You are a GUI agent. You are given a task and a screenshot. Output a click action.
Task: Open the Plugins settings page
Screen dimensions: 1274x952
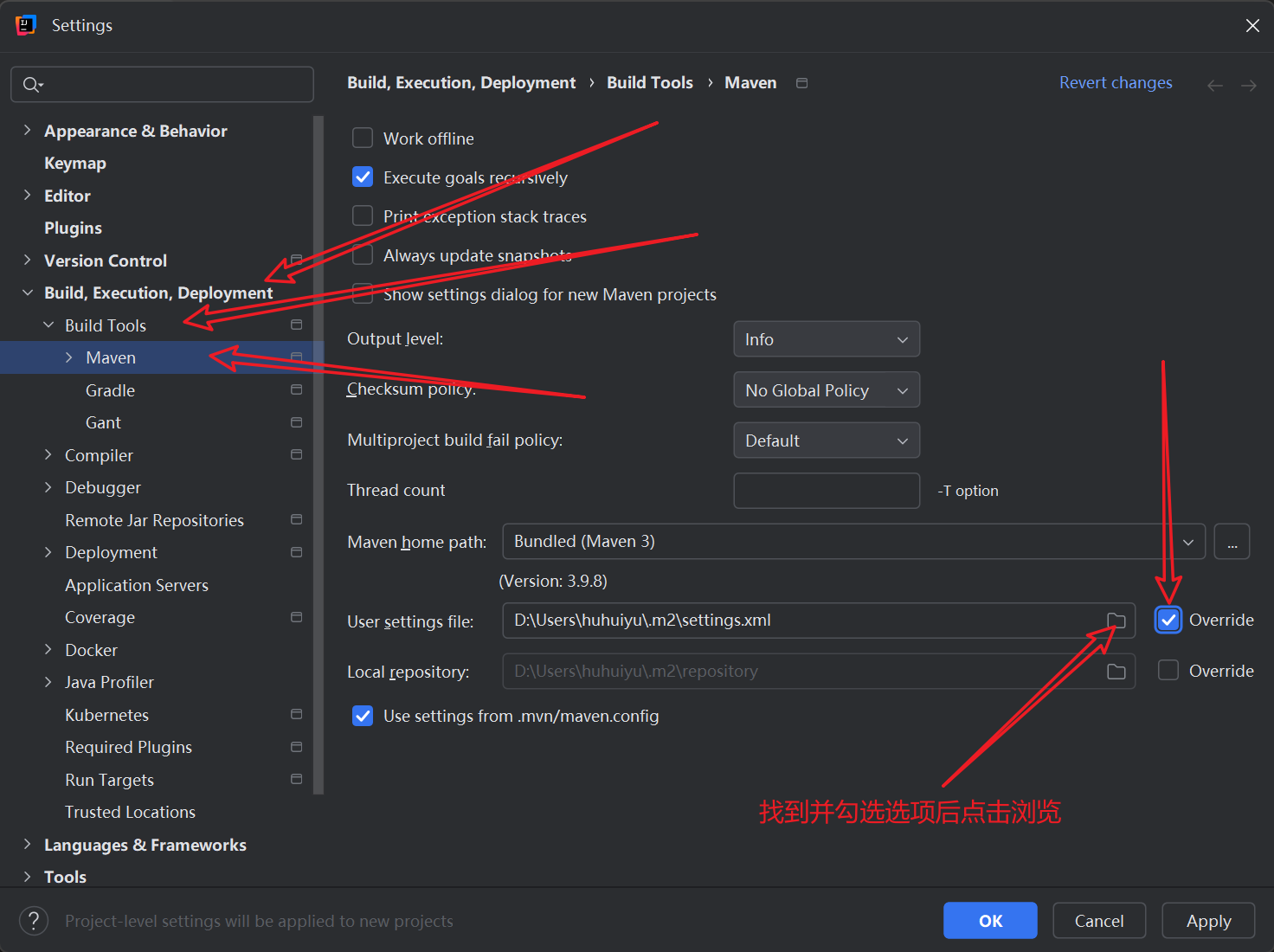pos(73,228)
